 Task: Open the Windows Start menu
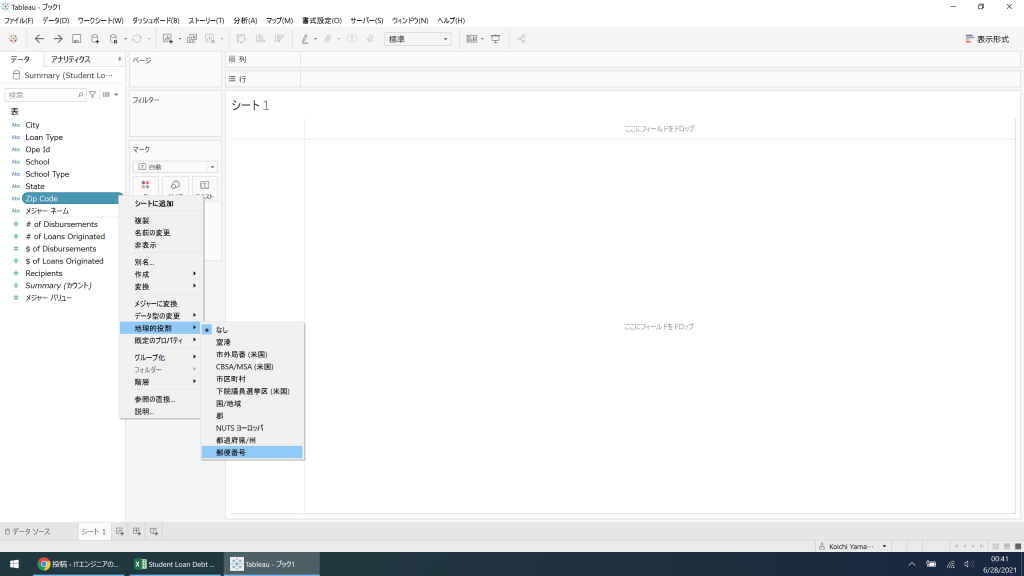[14, 564]
